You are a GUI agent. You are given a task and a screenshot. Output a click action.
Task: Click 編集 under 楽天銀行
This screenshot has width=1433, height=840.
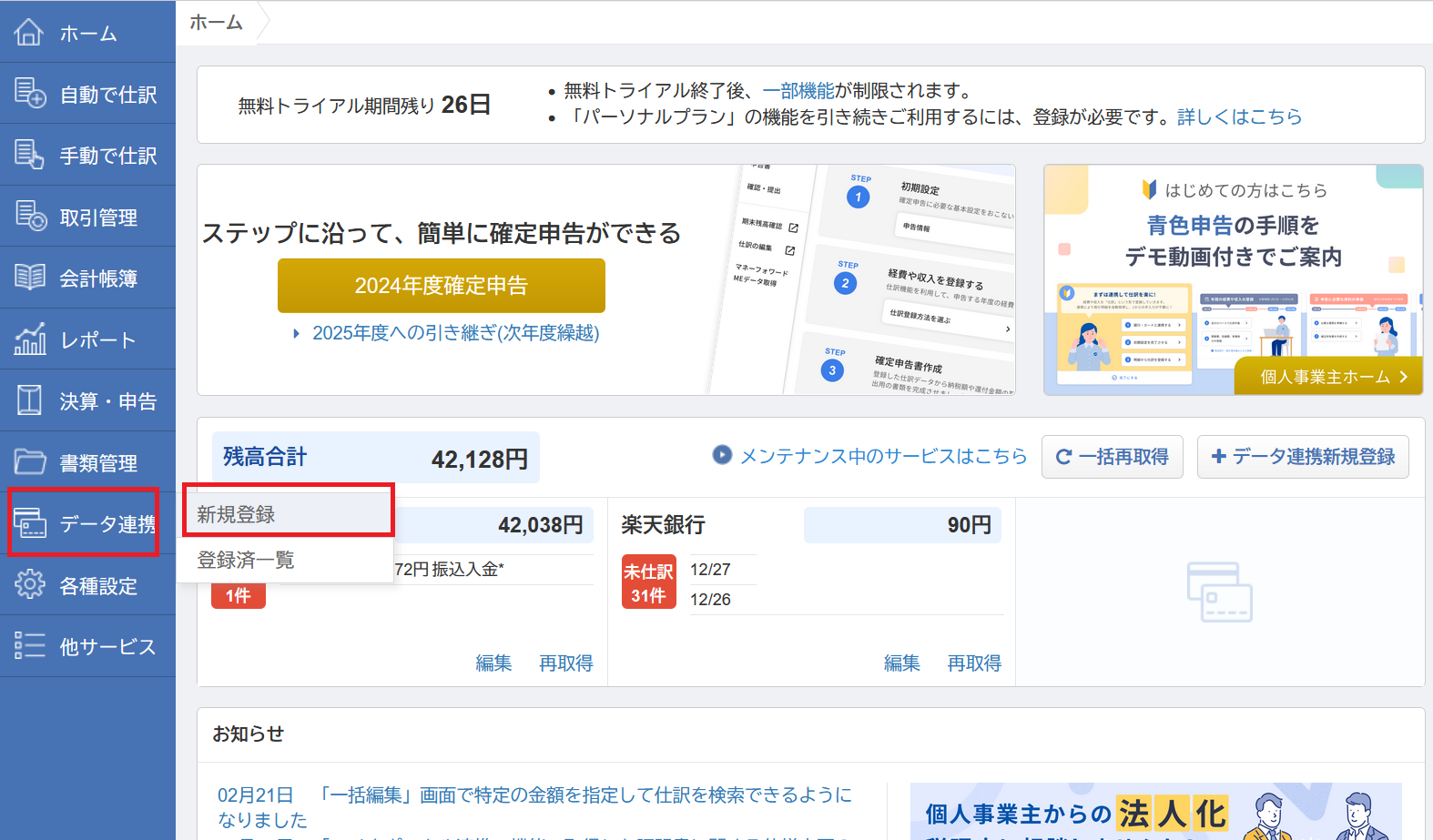tap(902, 663)
